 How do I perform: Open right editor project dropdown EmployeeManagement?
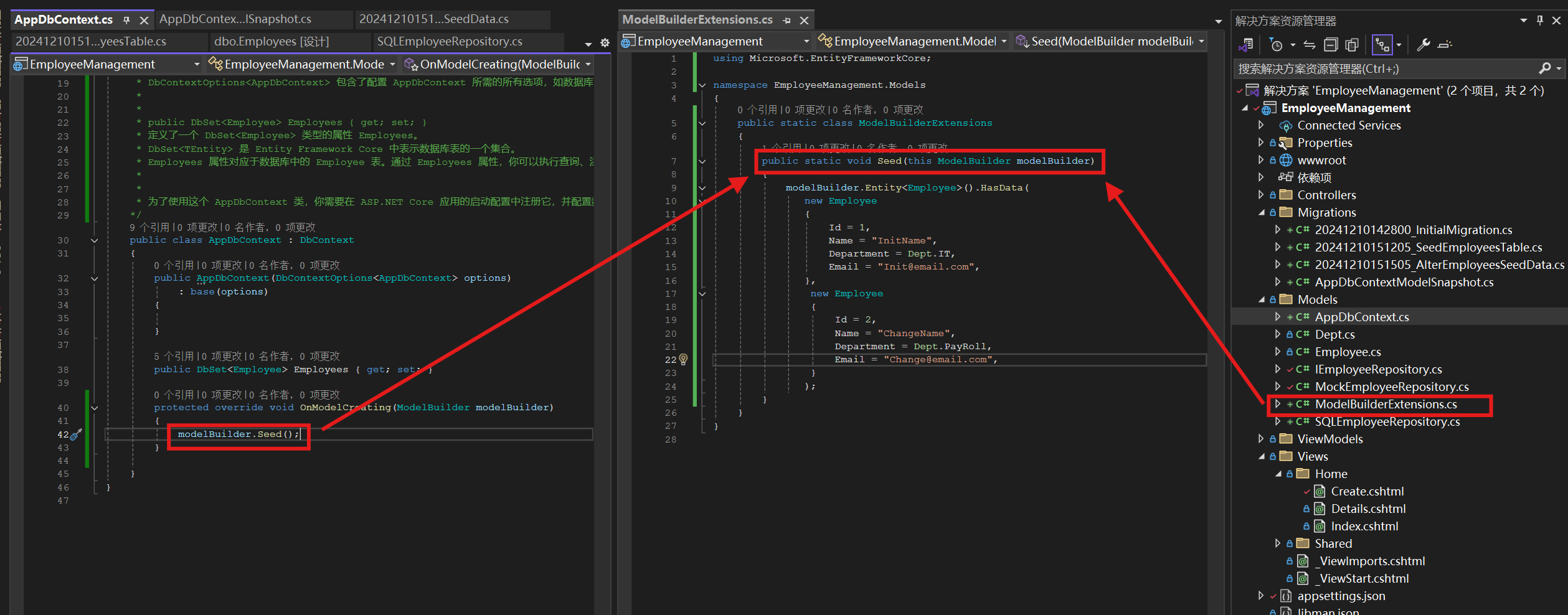[716, 41]
